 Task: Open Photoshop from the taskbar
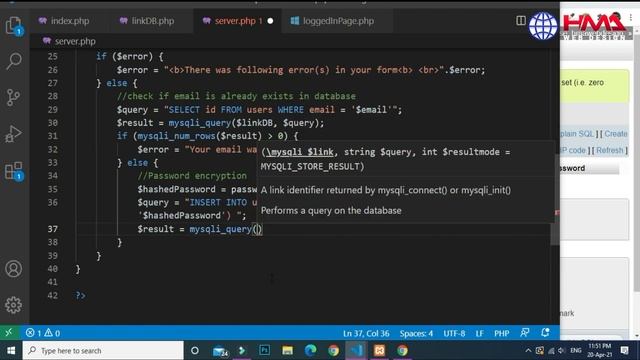click(x=264, y=350)
